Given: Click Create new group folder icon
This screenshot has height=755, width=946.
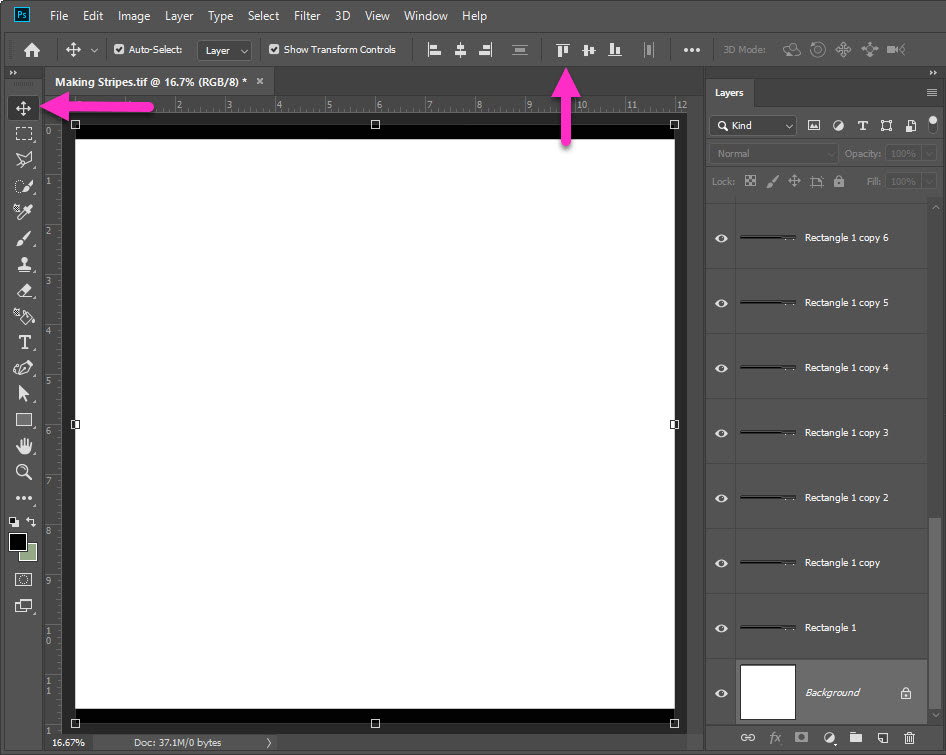Looking at the screenshot, I should (856, 737).
